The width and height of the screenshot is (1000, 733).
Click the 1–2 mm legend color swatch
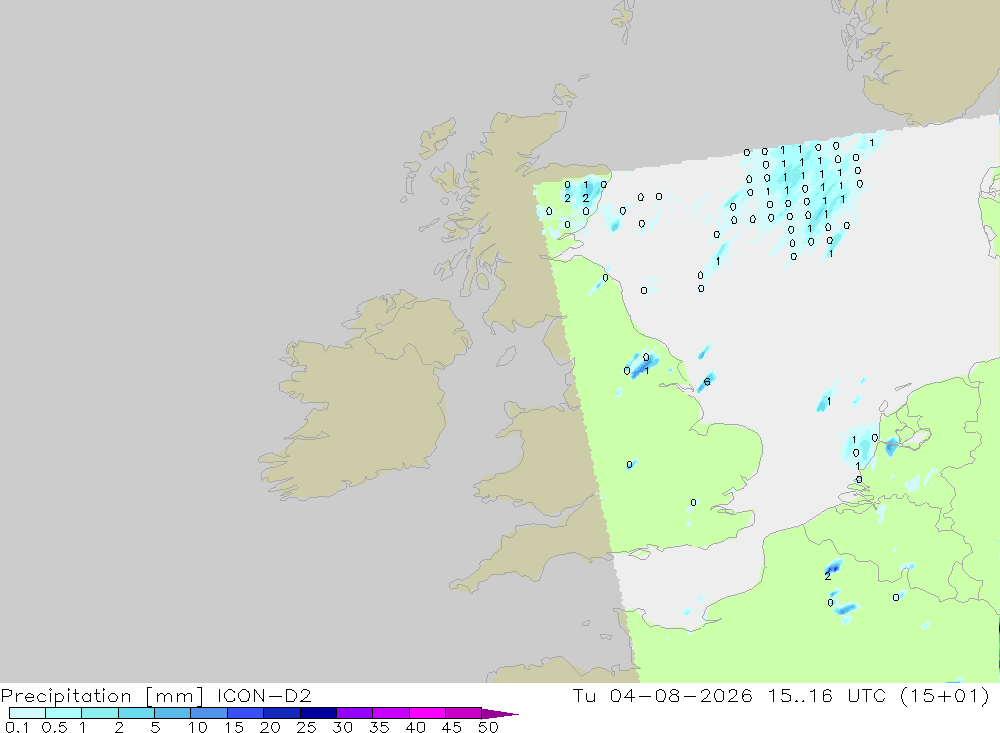coord(100,713)
